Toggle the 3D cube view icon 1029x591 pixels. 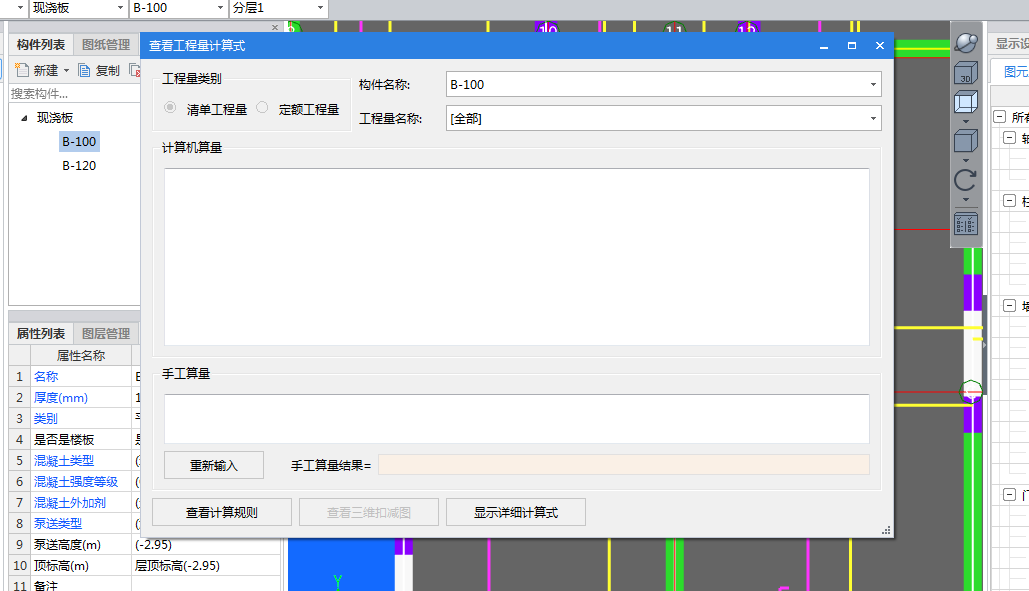pyautogui.click(x=965, y=72)
